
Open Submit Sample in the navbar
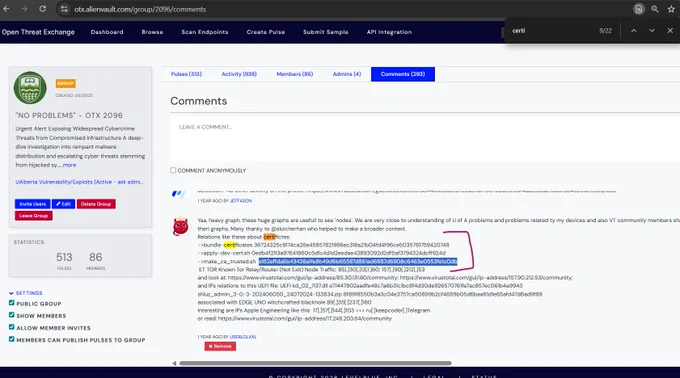(x=326, y=32)
